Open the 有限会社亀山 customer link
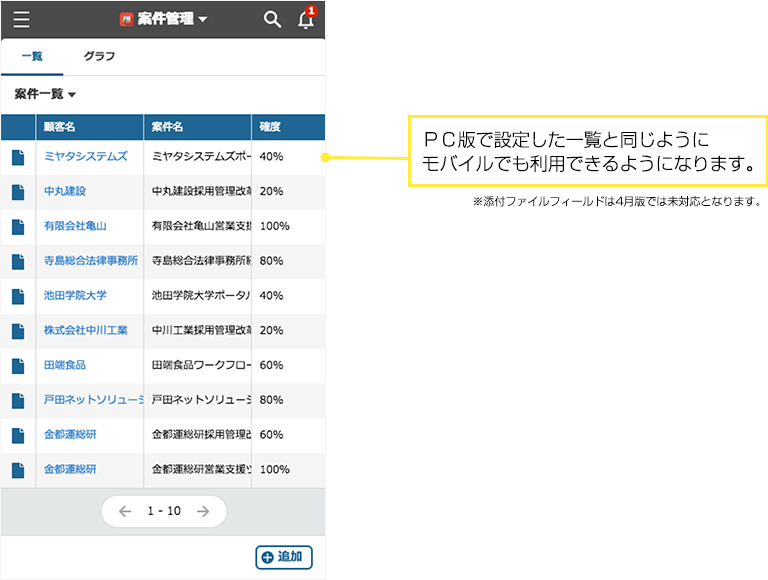 pyautogui.click(x=75, y=226)
